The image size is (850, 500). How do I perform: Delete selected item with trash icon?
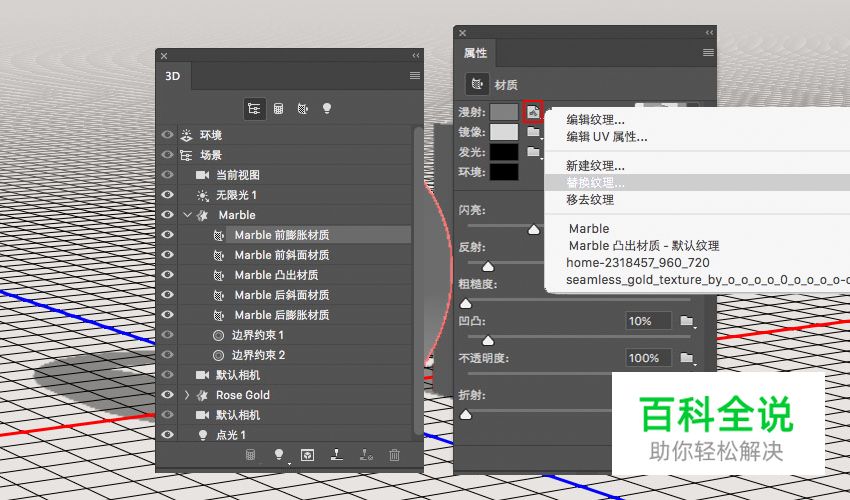(x=395, y=455)
